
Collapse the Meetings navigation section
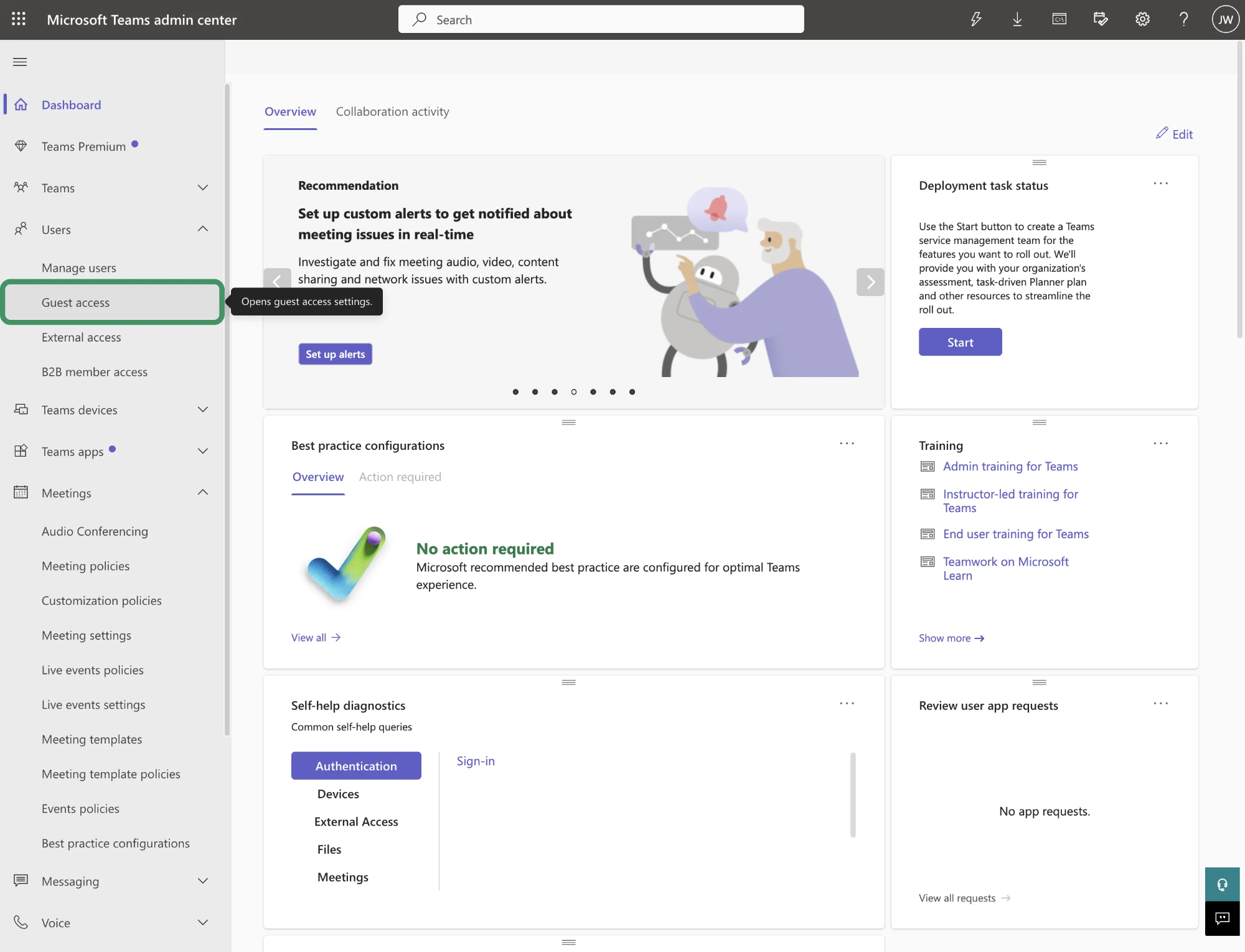click(203, 492)
